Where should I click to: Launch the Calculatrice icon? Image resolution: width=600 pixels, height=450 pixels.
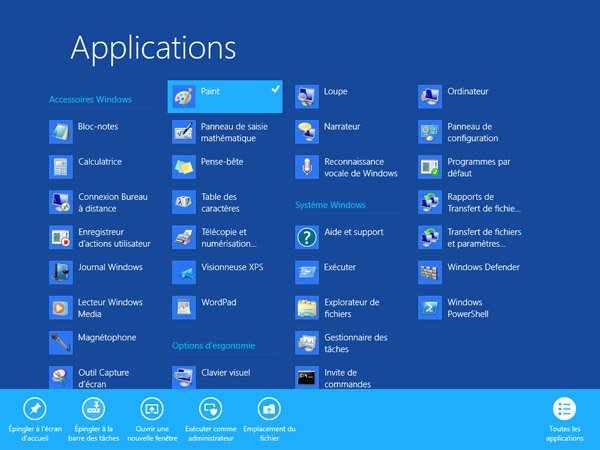pos(61,167)
